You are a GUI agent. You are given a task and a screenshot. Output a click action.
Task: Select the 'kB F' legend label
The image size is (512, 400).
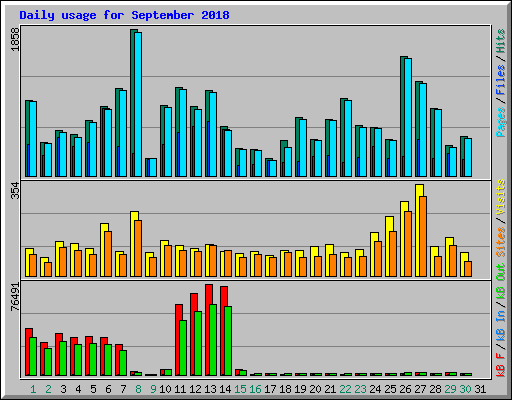pyautogui.click(x=501, y=365)
